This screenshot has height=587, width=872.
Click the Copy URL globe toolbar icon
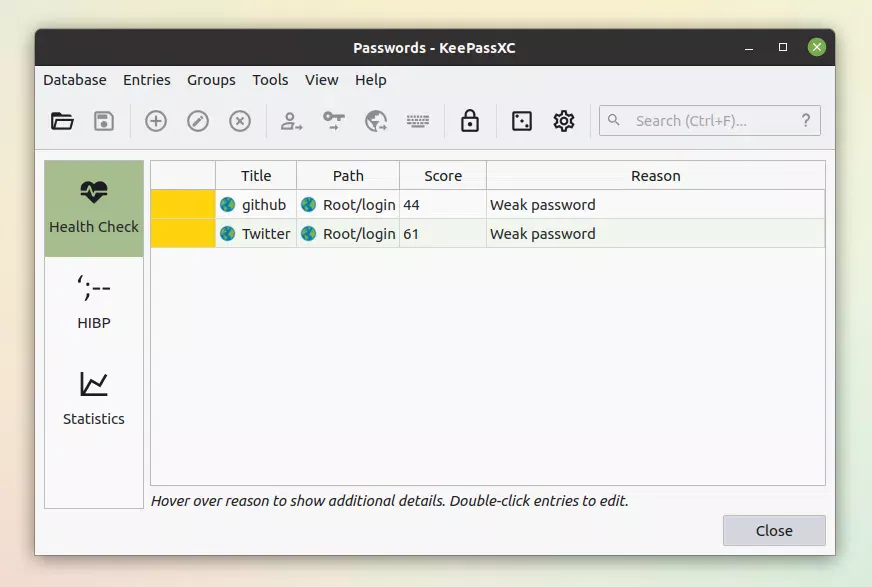376,121
